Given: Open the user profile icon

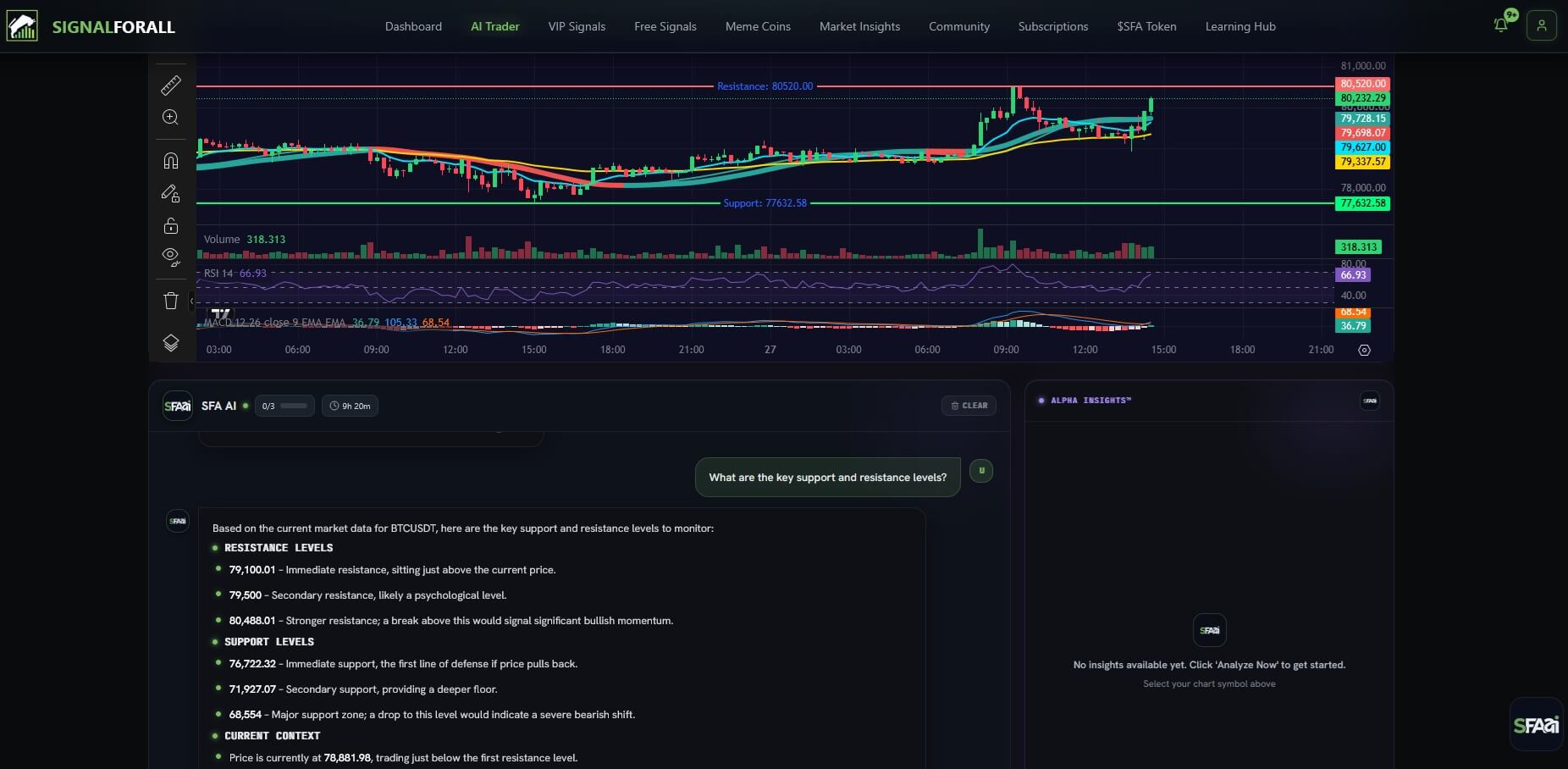Looking at the screenshot, I should pyautogui.click(x=1541, y=25).
